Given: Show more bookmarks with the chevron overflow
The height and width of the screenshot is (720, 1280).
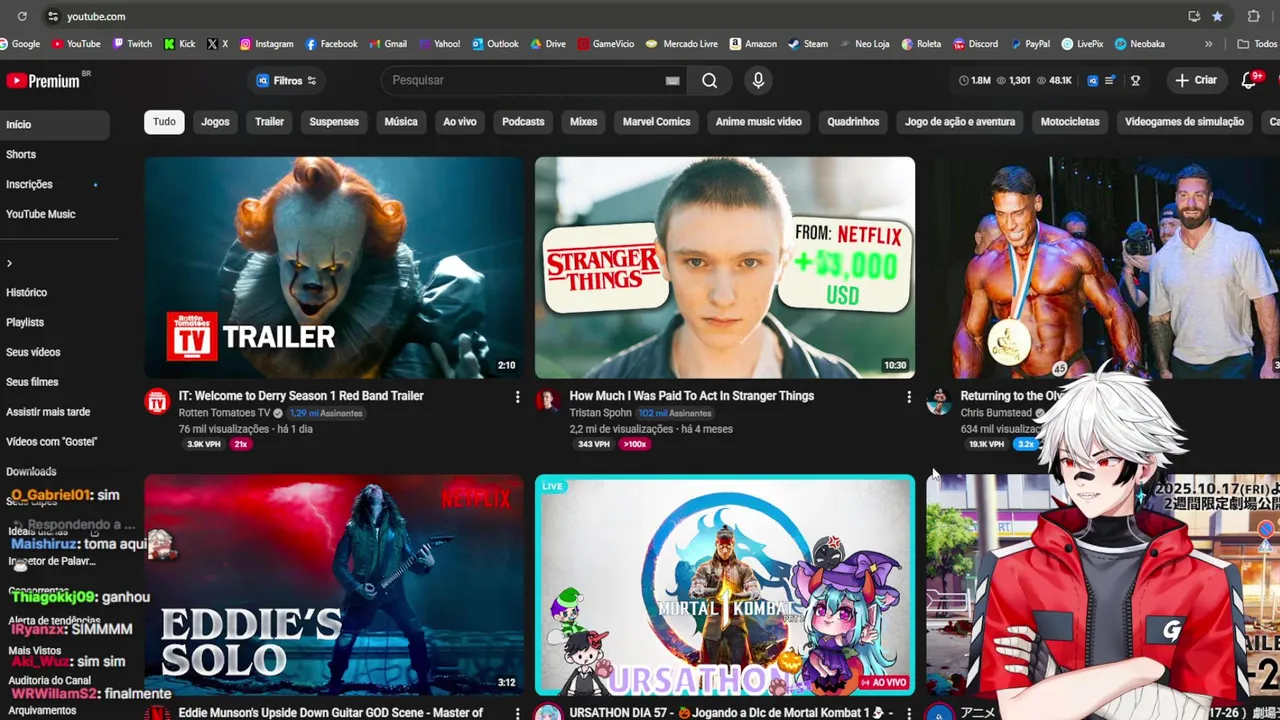Looking at the screenshot, I should click(x=1208, y=44).
